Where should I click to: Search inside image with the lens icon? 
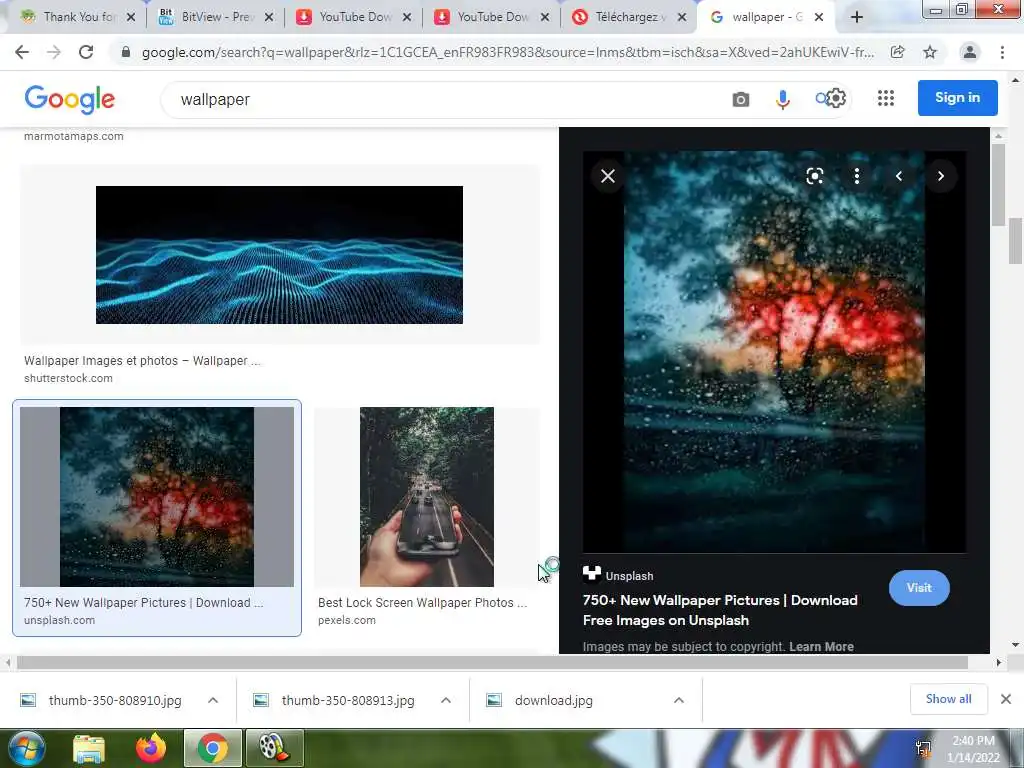814,176
